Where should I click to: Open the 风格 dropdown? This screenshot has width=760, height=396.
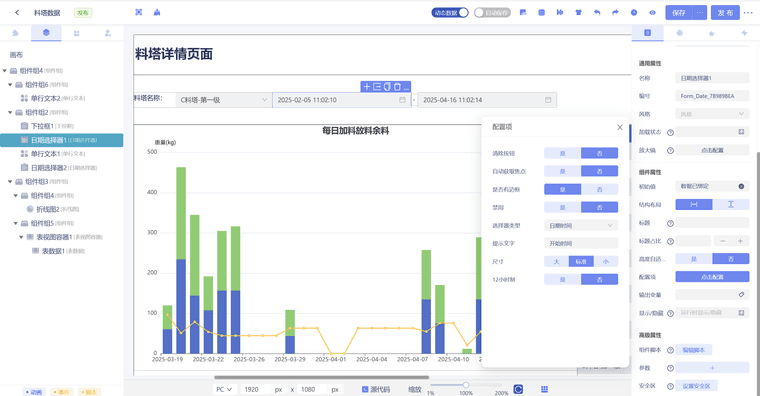(x=712, y=114)
